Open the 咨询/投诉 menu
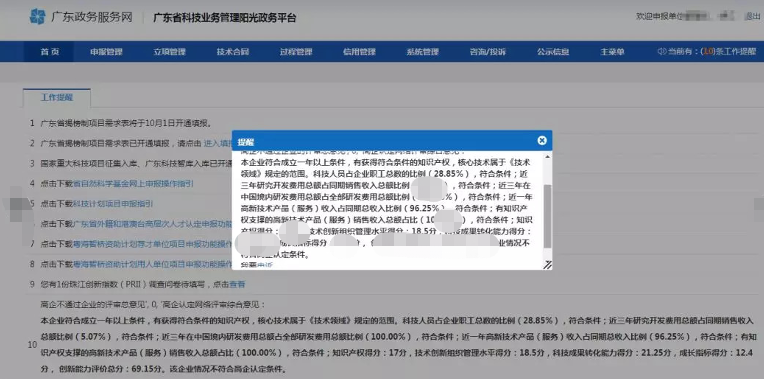This screenshot has height=379, width=764. (488, 52)
